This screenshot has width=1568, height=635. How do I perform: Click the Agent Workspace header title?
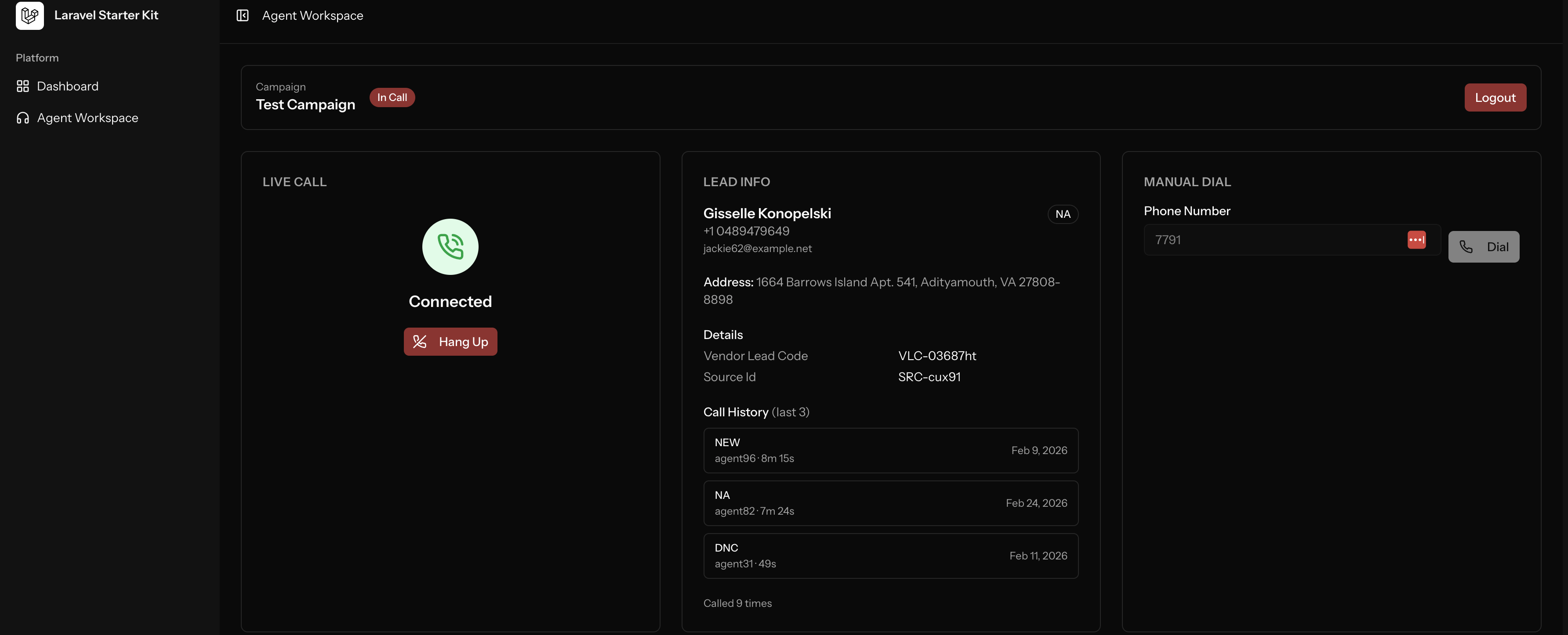[x=312, y=16]
